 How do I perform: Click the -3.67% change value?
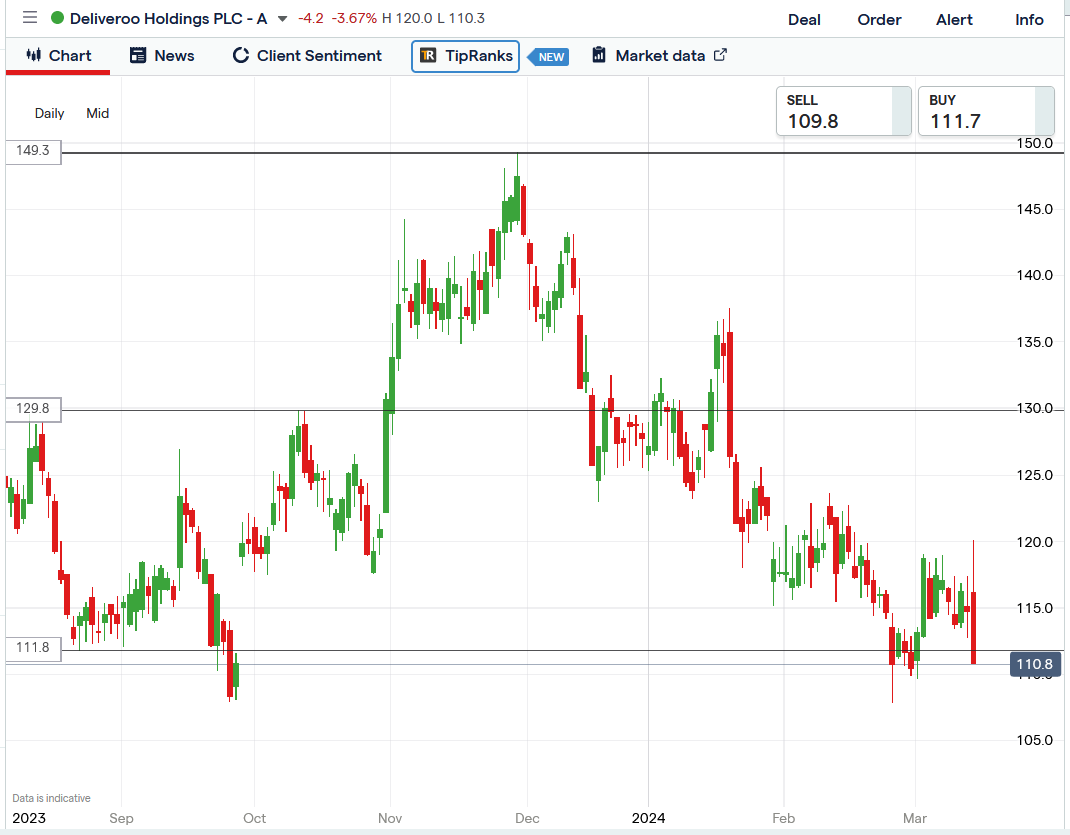tap(353, 18)
